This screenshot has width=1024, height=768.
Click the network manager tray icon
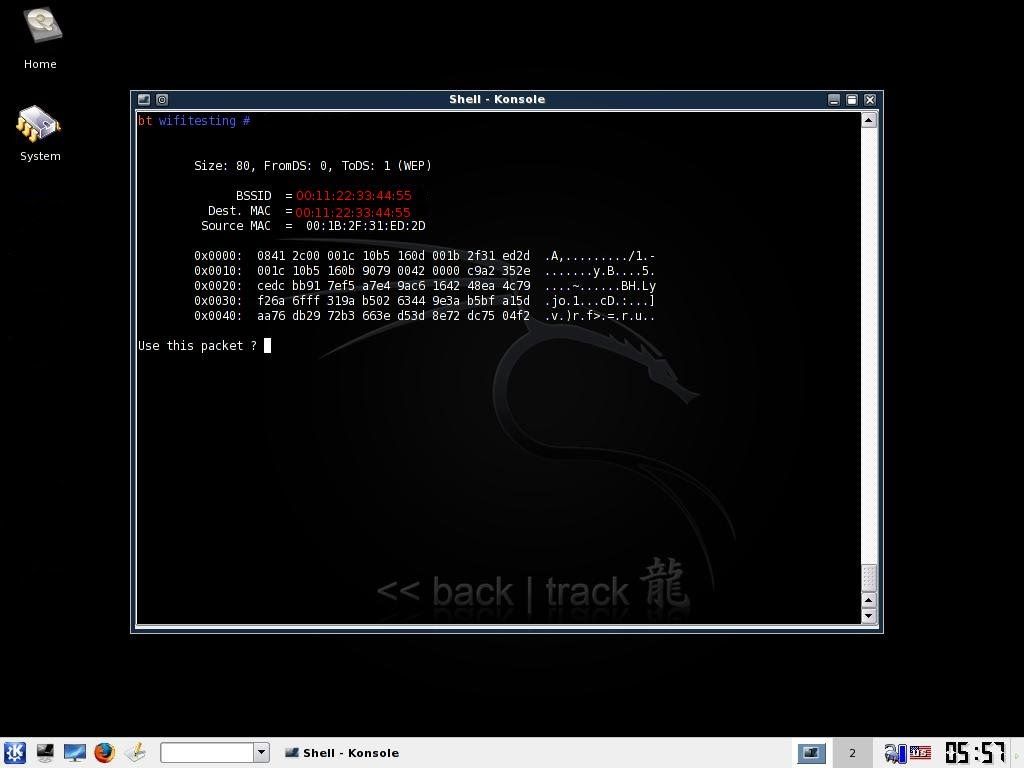(894, 752)
